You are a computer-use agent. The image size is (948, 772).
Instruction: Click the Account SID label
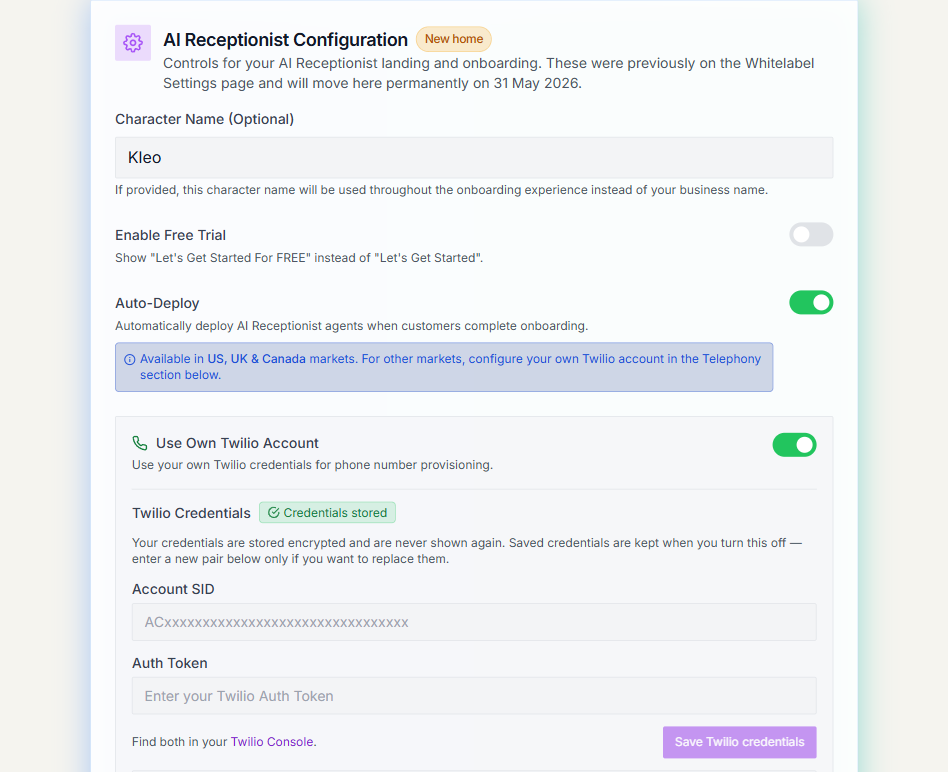tap(173, 589)
